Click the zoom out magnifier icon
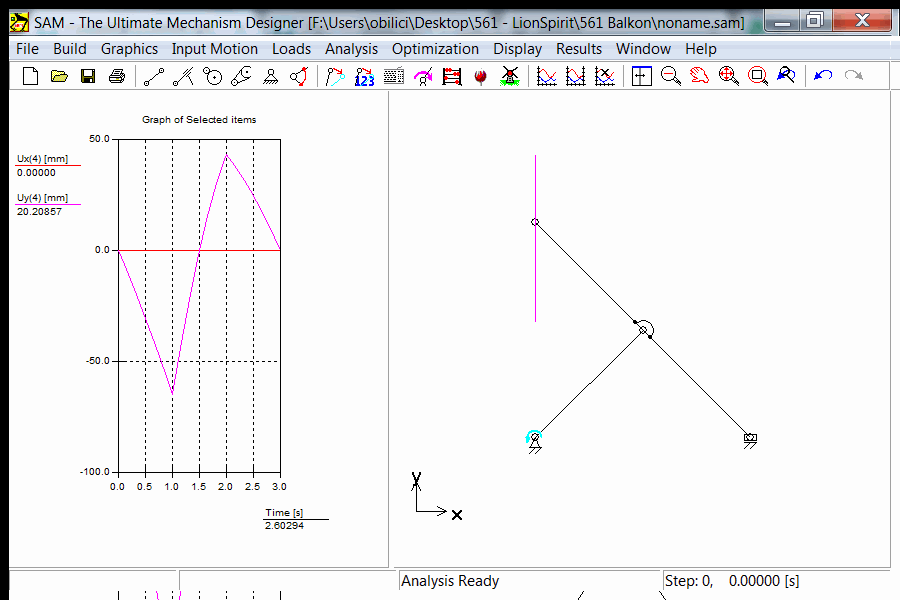The image size is (900, 600). (671, 76)
